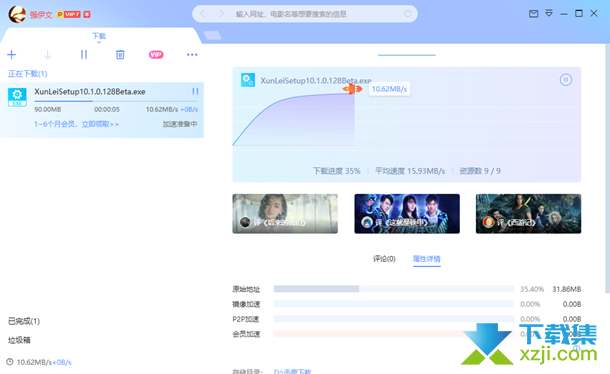Expand the 下载 tab dropdown arrow
610x374 pixels.
click(x=99, y=42)
